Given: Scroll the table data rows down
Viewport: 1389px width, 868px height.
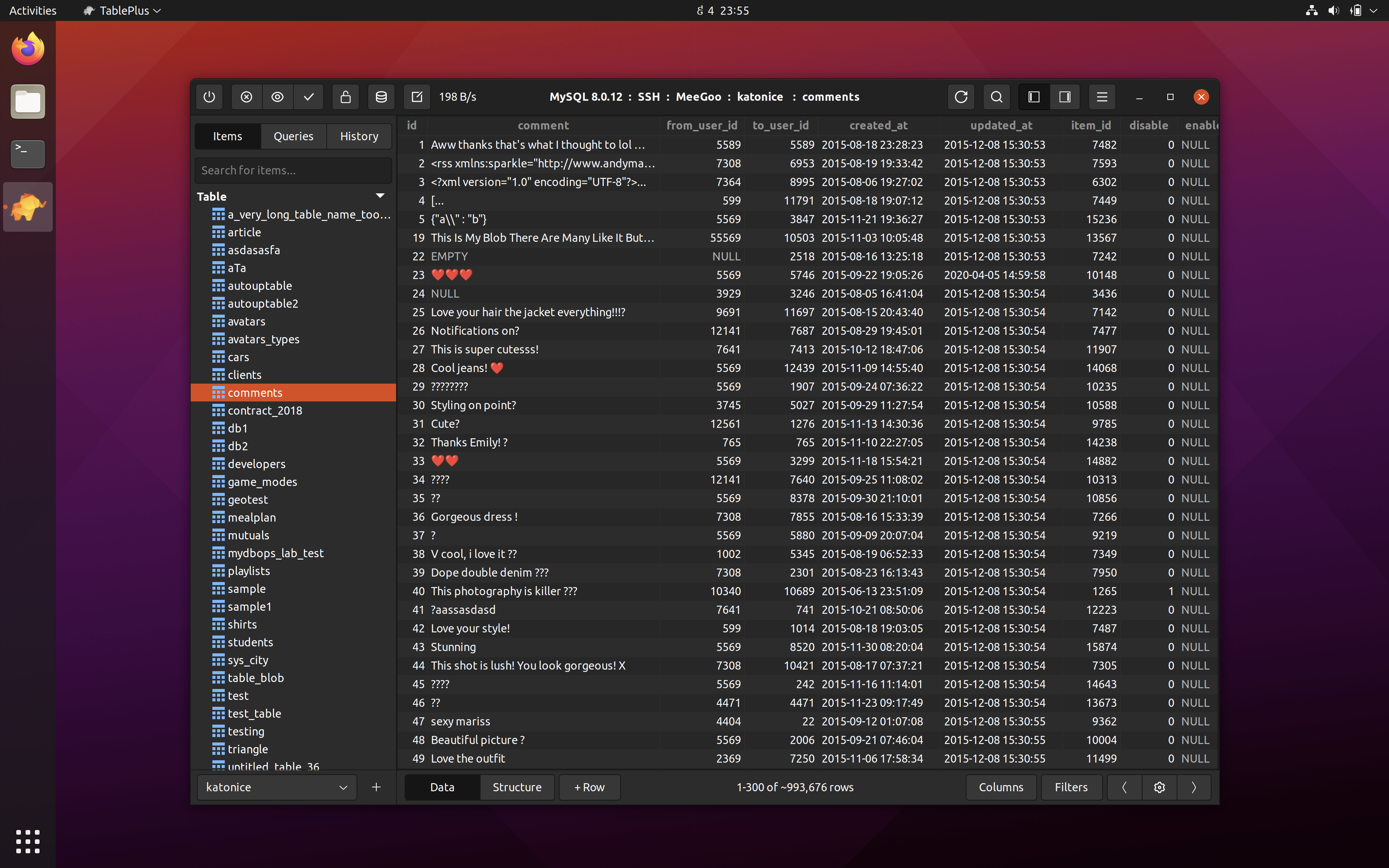Looking at the screenshot, I should [x=1194, y=787].
